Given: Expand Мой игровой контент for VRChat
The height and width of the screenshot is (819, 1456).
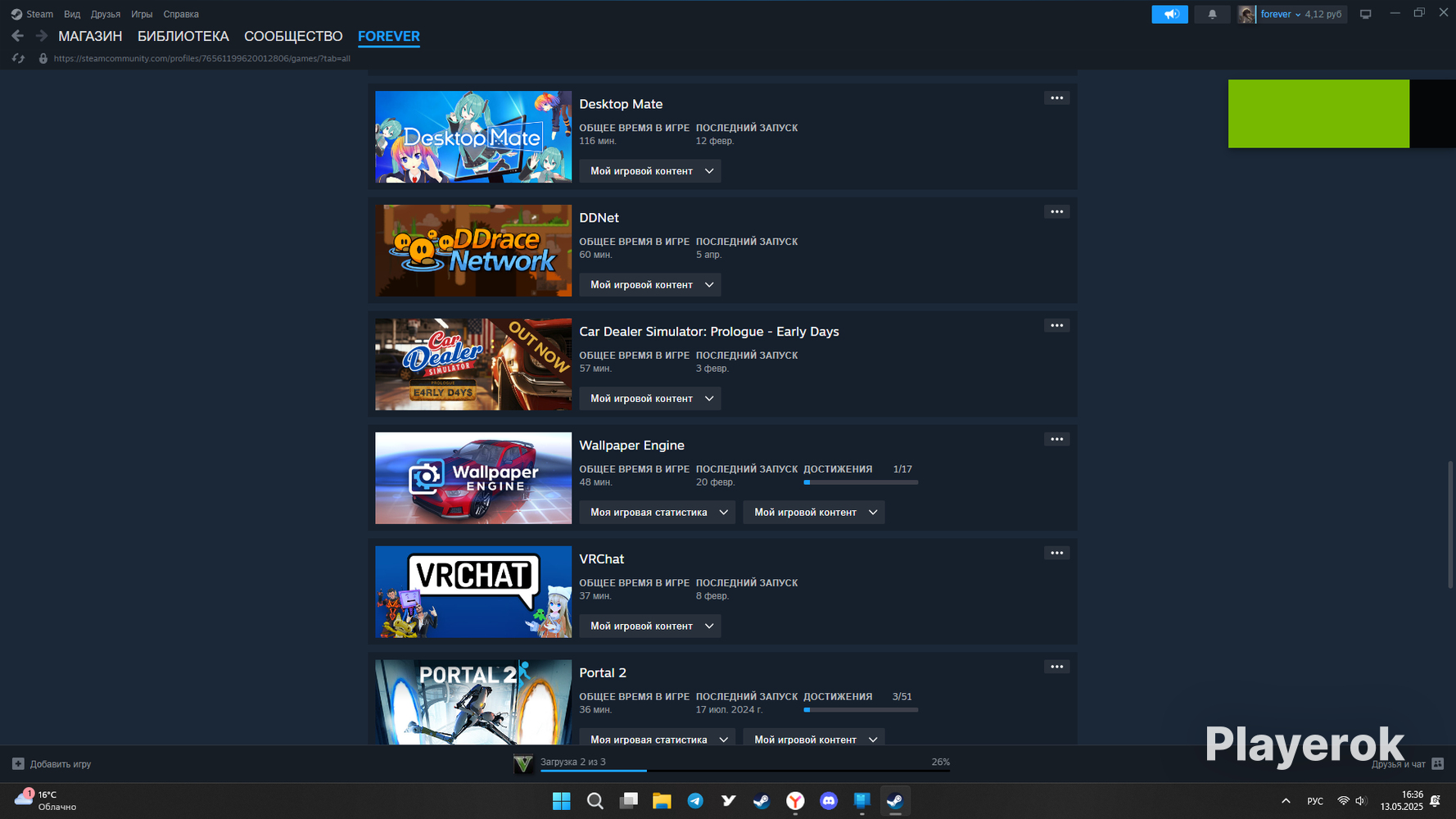Looking at the screenshot, I should pos(650,627).
